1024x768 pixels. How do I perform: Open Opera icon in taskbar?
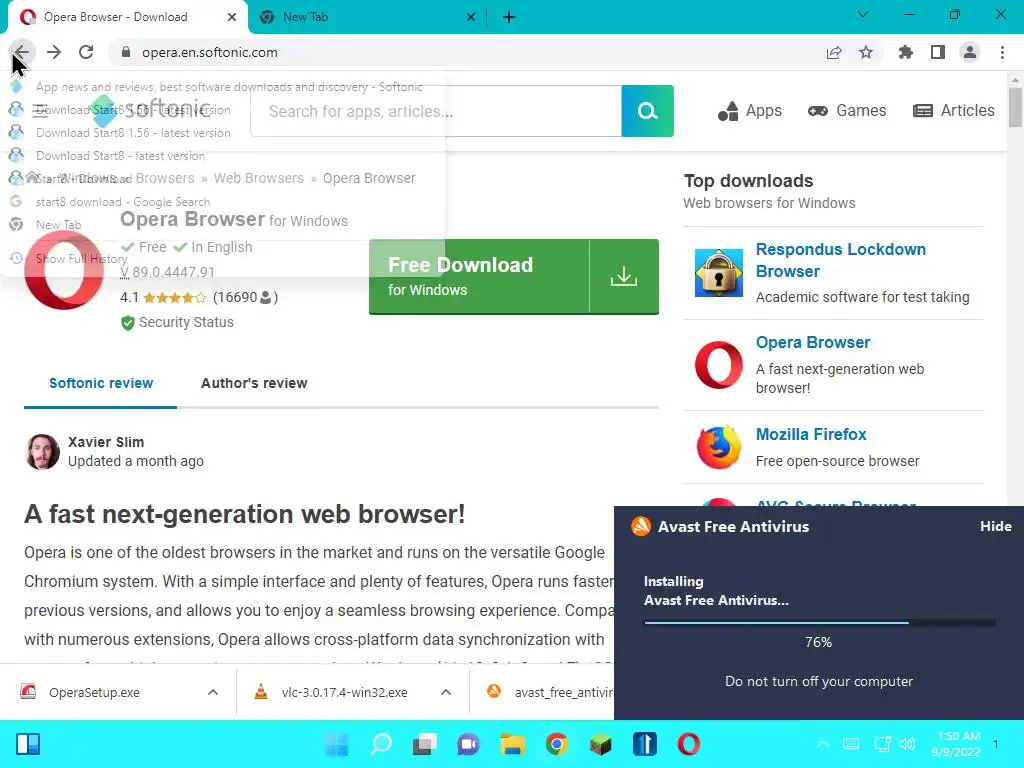688,744
